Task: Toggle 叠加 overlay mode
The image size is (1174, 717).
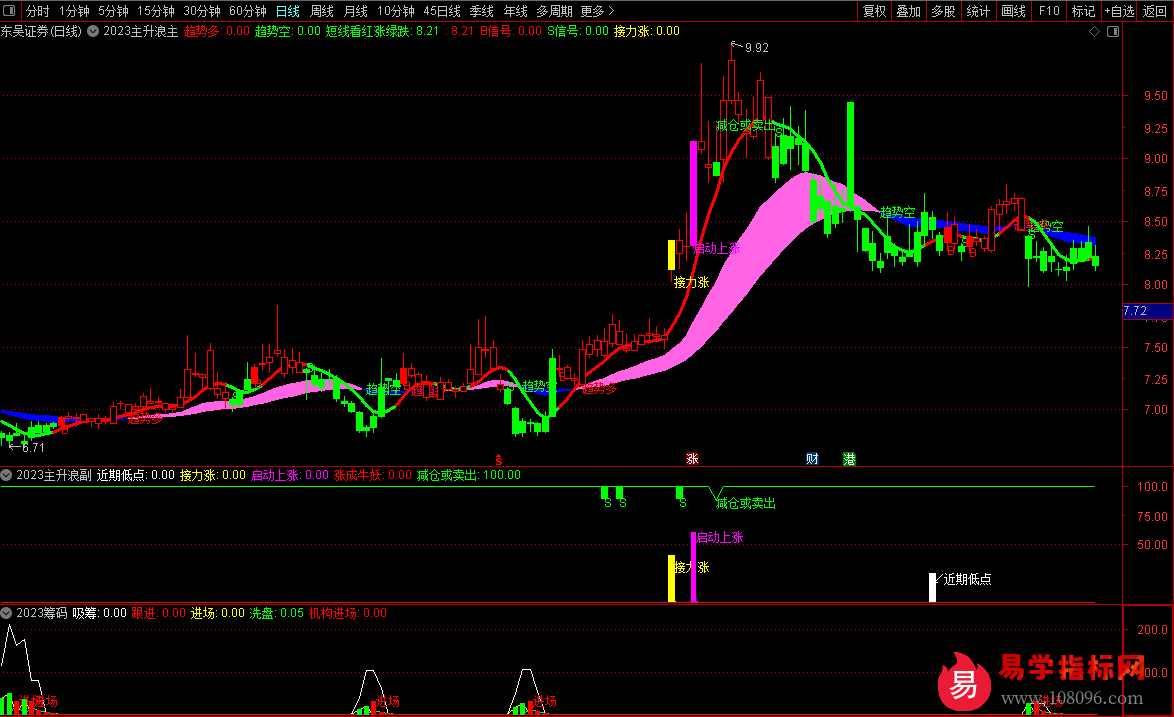Action: coord(908,11)
